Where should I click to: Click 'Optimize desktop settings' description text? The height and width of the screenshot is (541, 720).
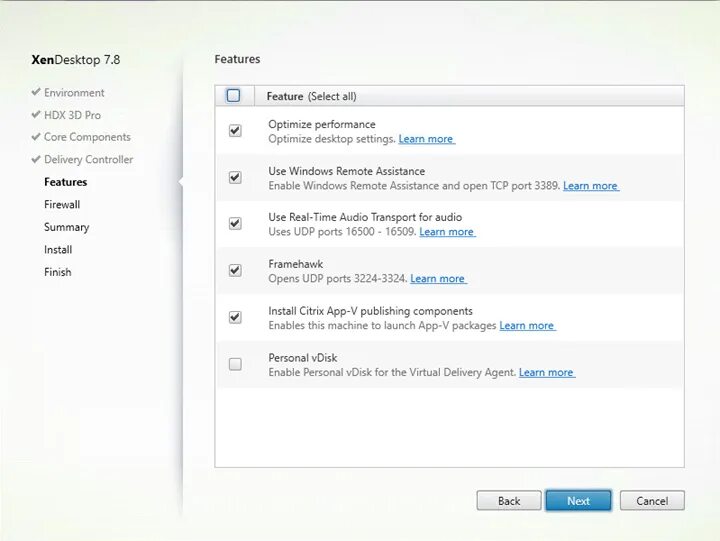(332, 139)
